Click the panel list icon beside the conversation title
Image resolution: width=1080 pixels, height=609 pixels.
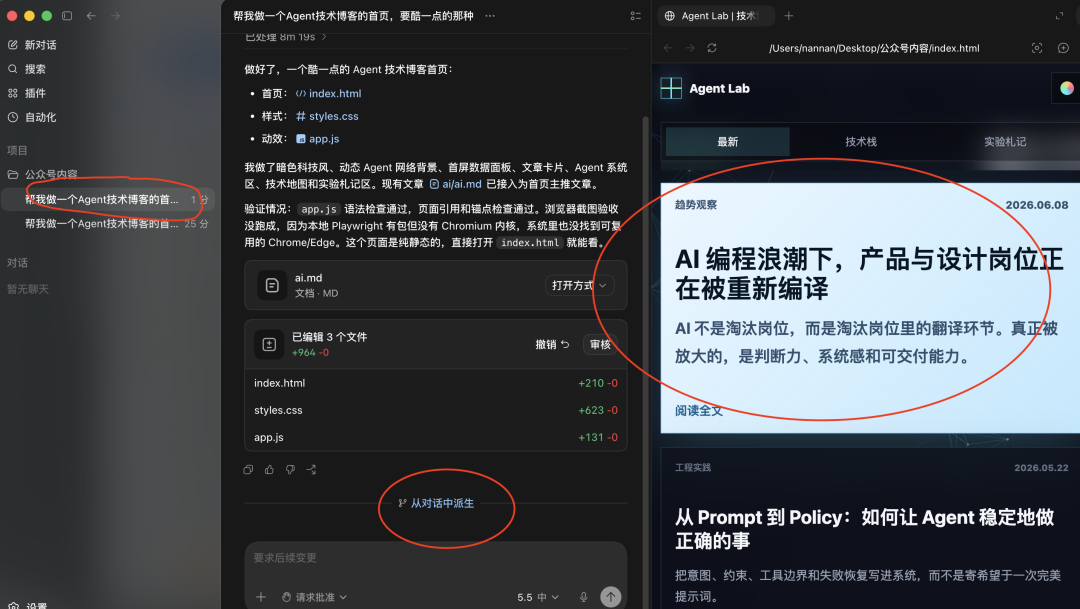(x=635, y=15)
